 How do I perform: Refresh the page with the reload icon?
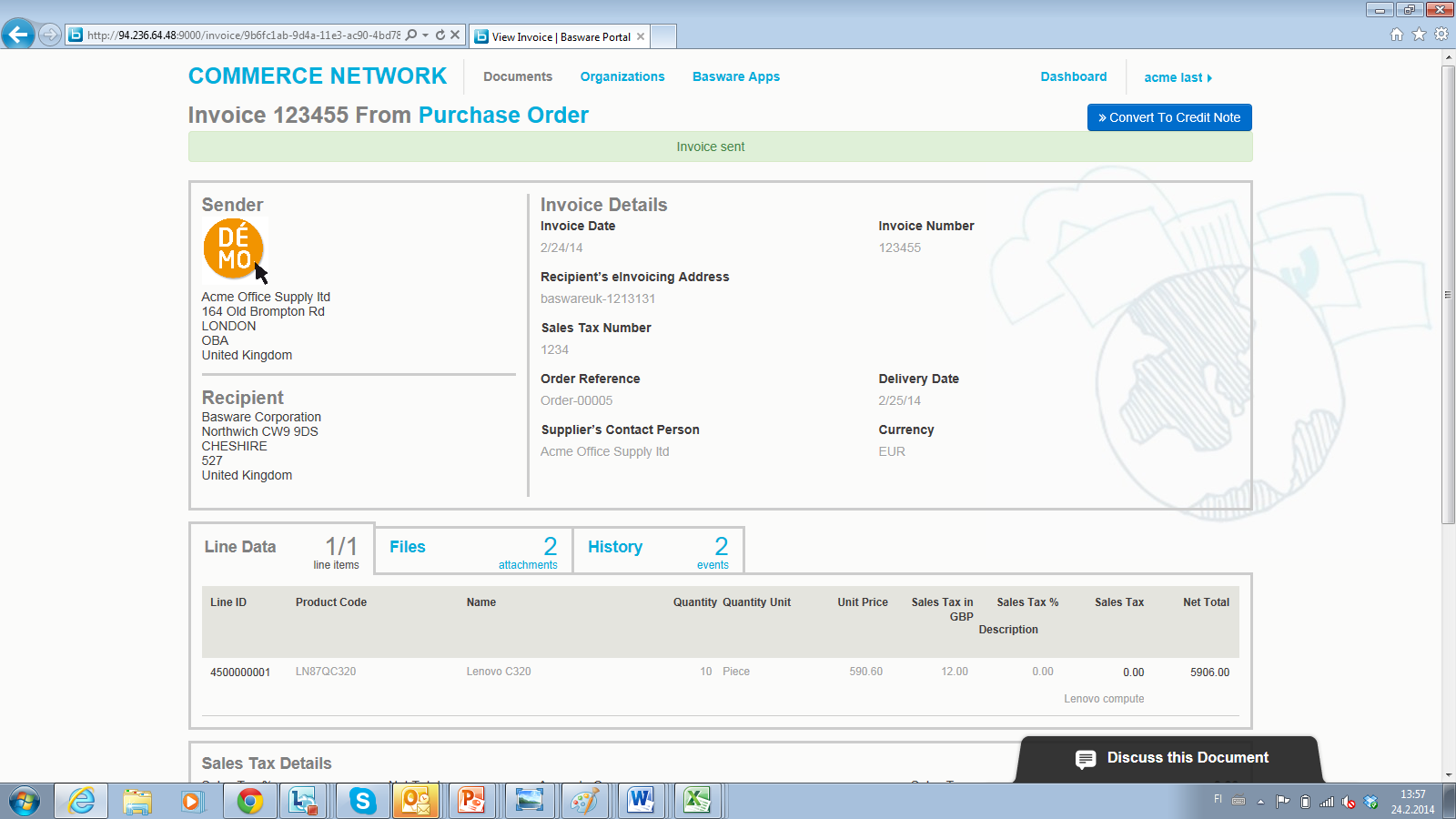click(x=440, y=35)
